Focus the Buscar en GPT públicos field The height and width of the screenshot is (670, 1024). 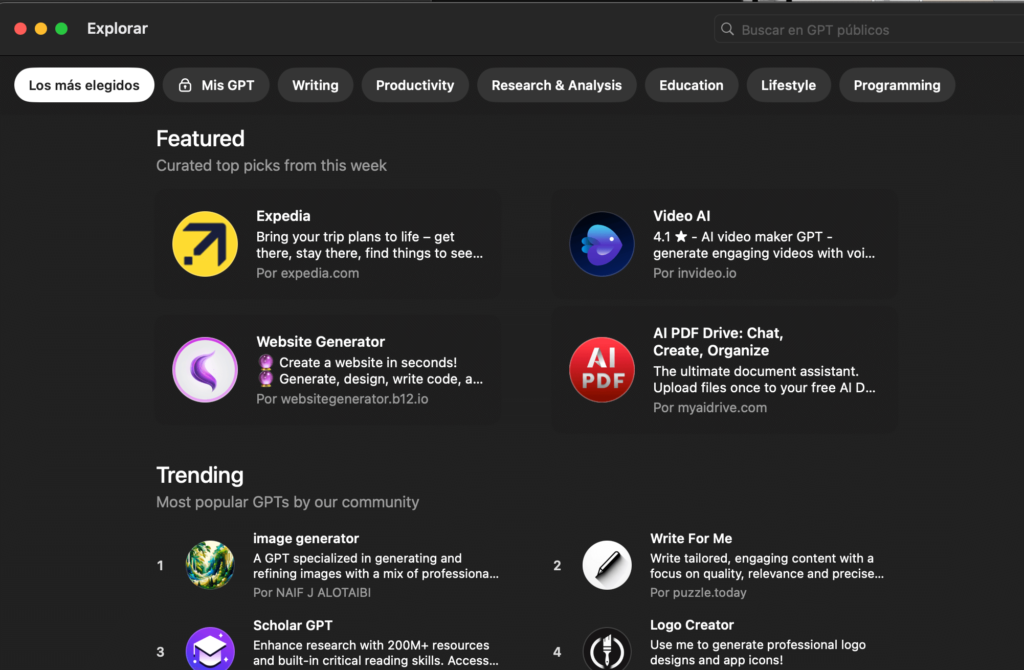click(869, 29)
